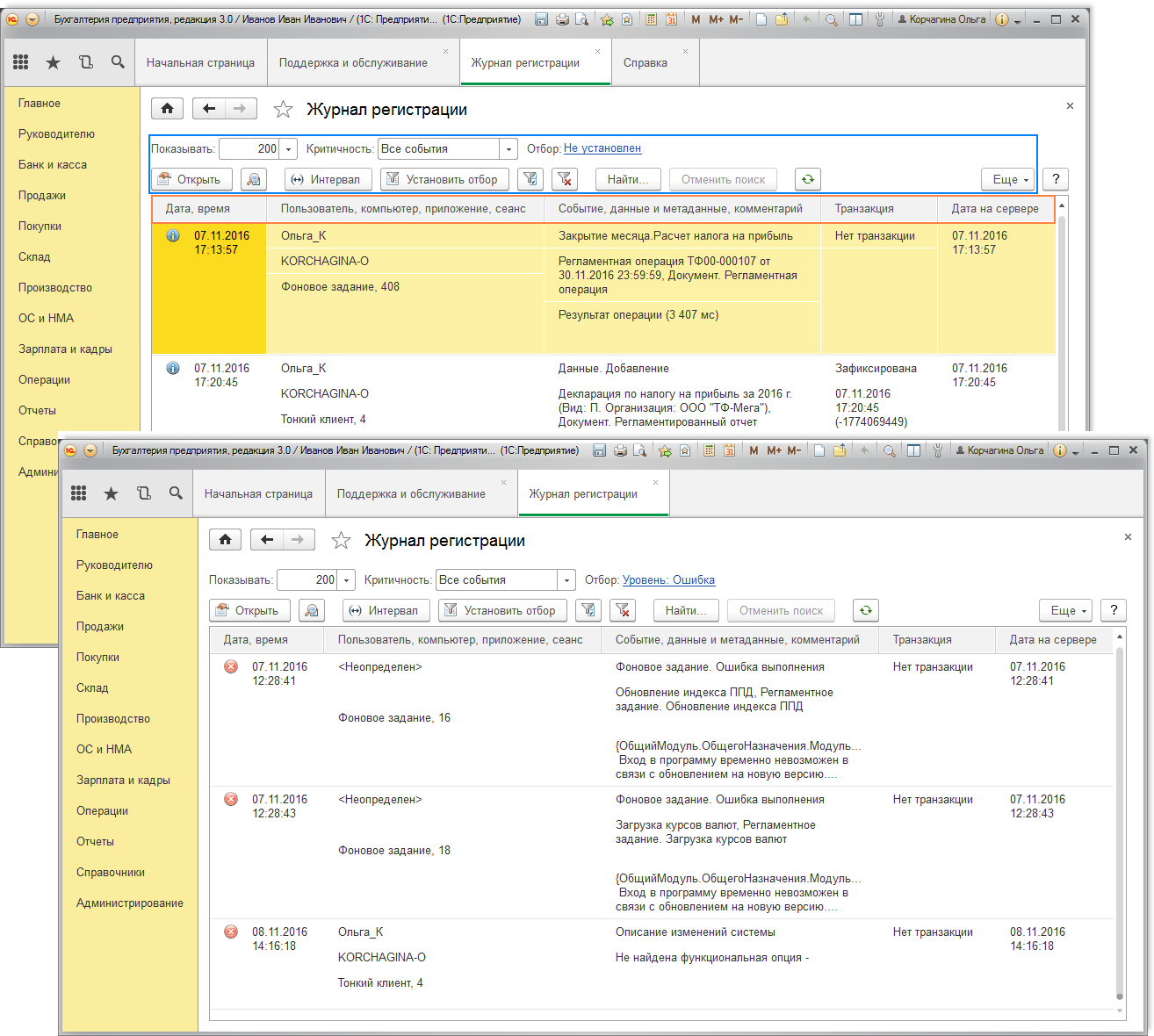Viewport: 1154px width, 1036px height.
Task: Open the Не установлен filter link in the back window
Action: coord(602,148)
